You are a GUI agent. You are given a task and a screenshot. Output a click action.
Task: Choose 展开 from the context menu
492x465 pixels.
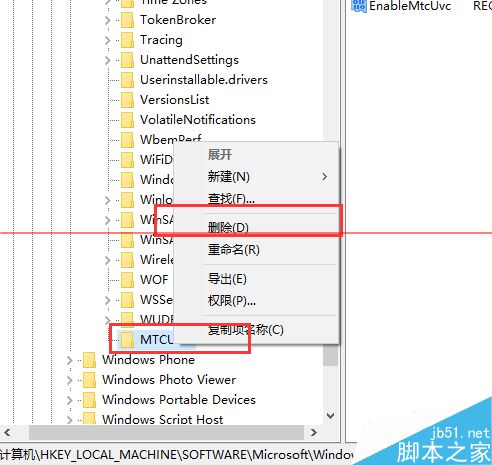[x=256, y=155]
